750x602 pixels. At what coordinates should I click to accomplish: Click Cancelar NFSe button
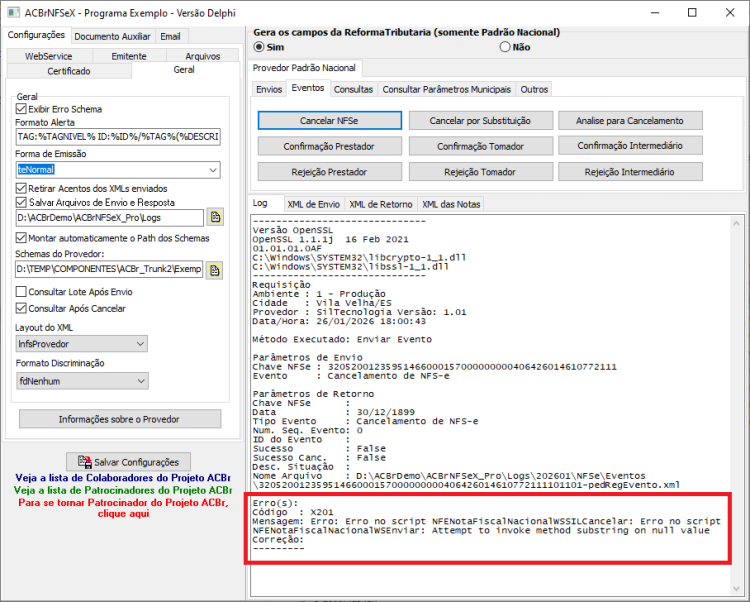(330, 120)
